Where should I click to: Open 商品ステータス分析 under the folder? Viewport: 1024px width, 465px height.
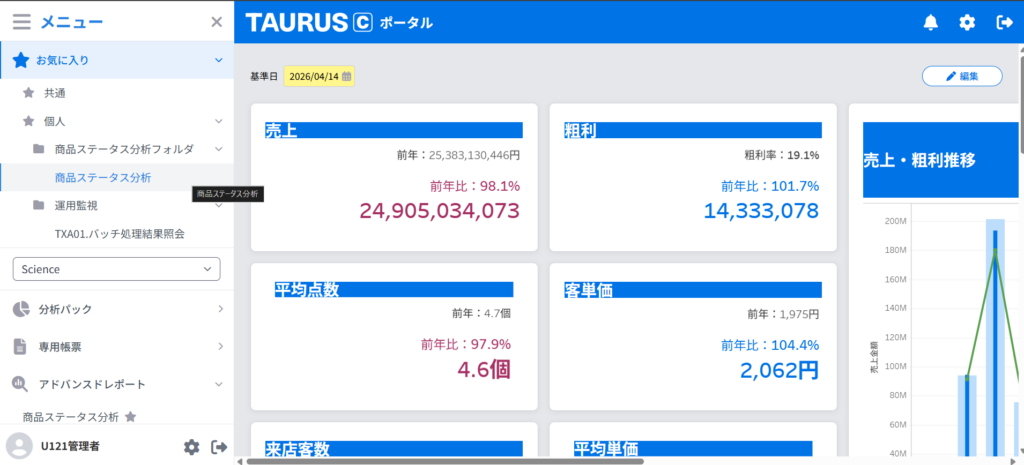pyautogui.click(x=103, y=177)
